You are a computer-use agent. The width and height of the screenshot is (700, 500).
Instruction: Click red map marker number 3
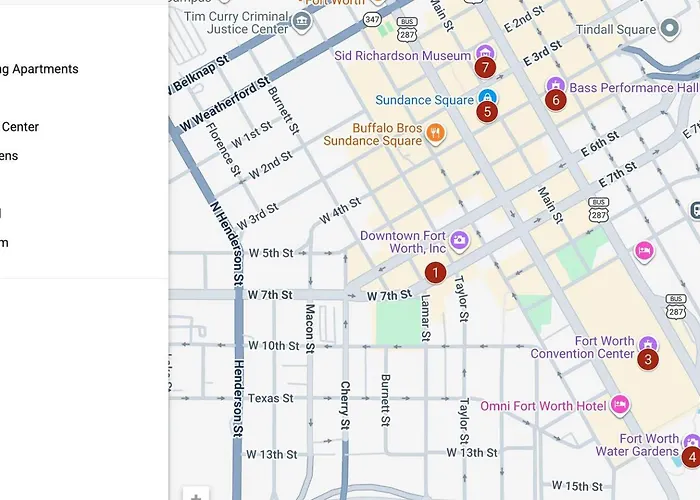[x=648, y=359]
